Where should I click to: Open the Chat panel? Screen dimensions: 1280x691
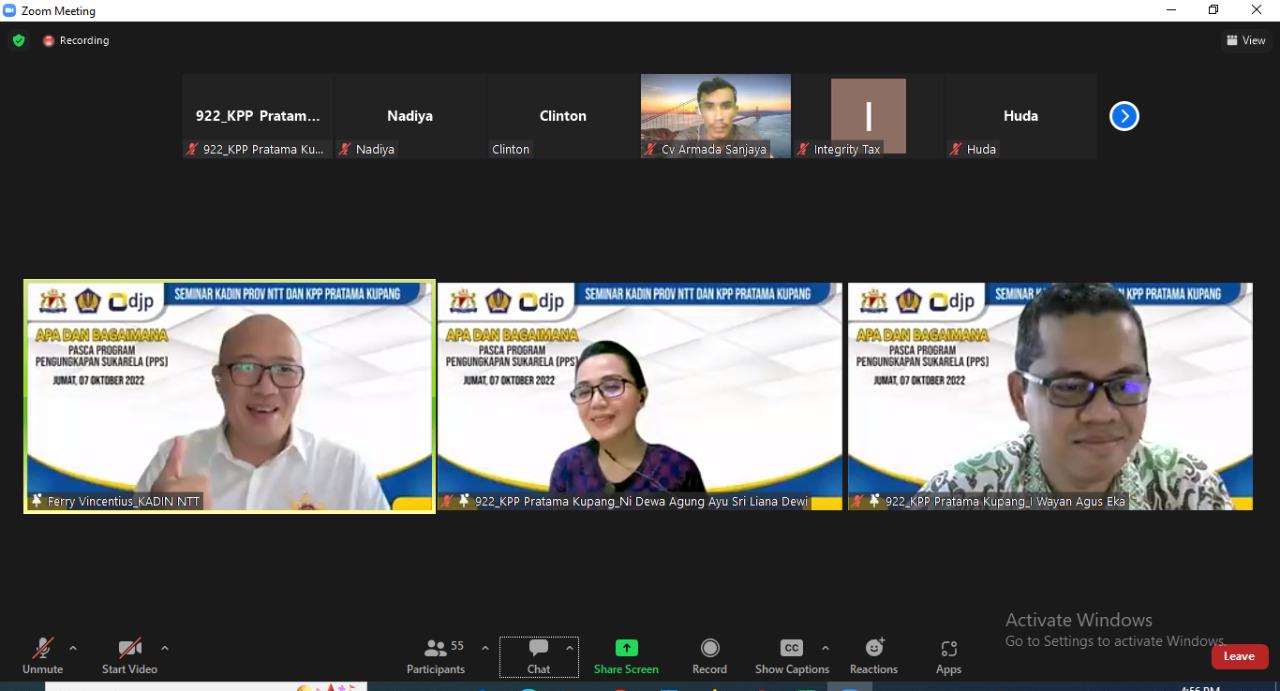pos(538,655)
